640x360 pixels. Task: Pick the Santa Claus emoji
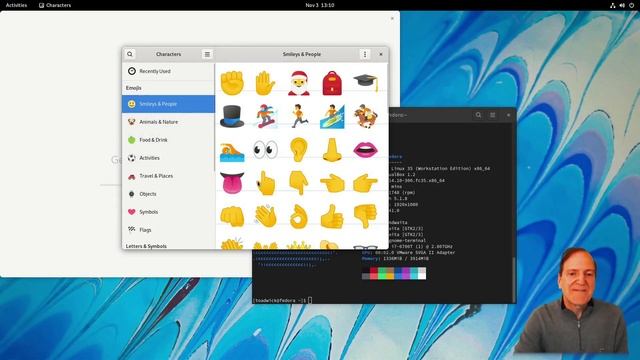pyautogui.click(x=299, y=83)
